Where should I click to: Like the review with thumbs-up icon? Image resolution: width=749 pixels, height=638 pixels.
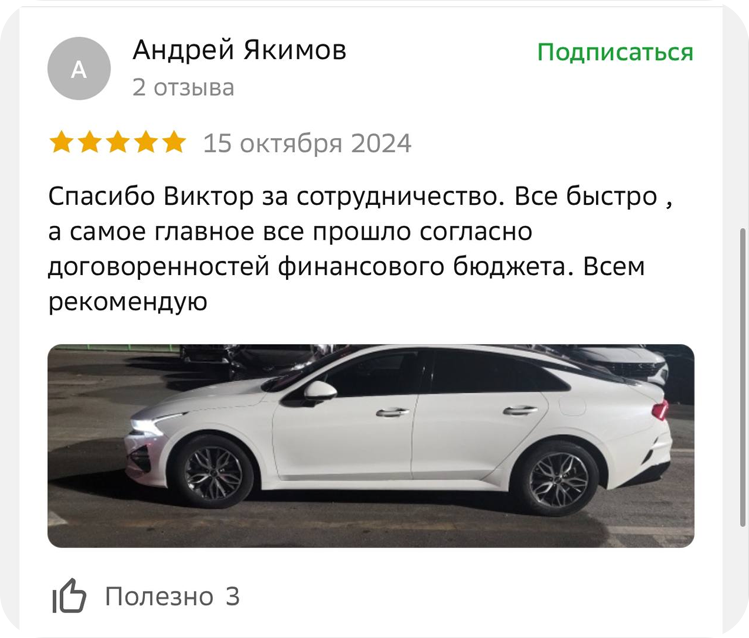(69, 595)
